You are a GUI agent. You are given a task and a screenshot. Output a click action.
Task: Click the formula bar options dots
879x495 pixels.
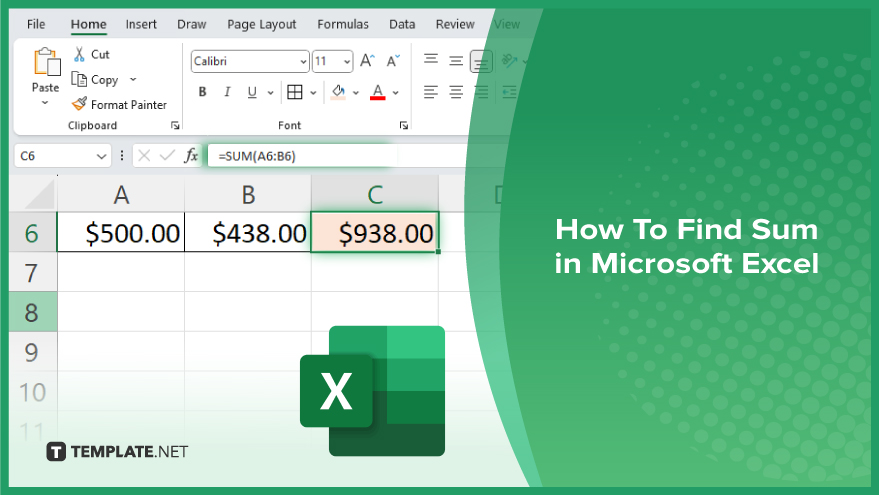coord(122,156)
